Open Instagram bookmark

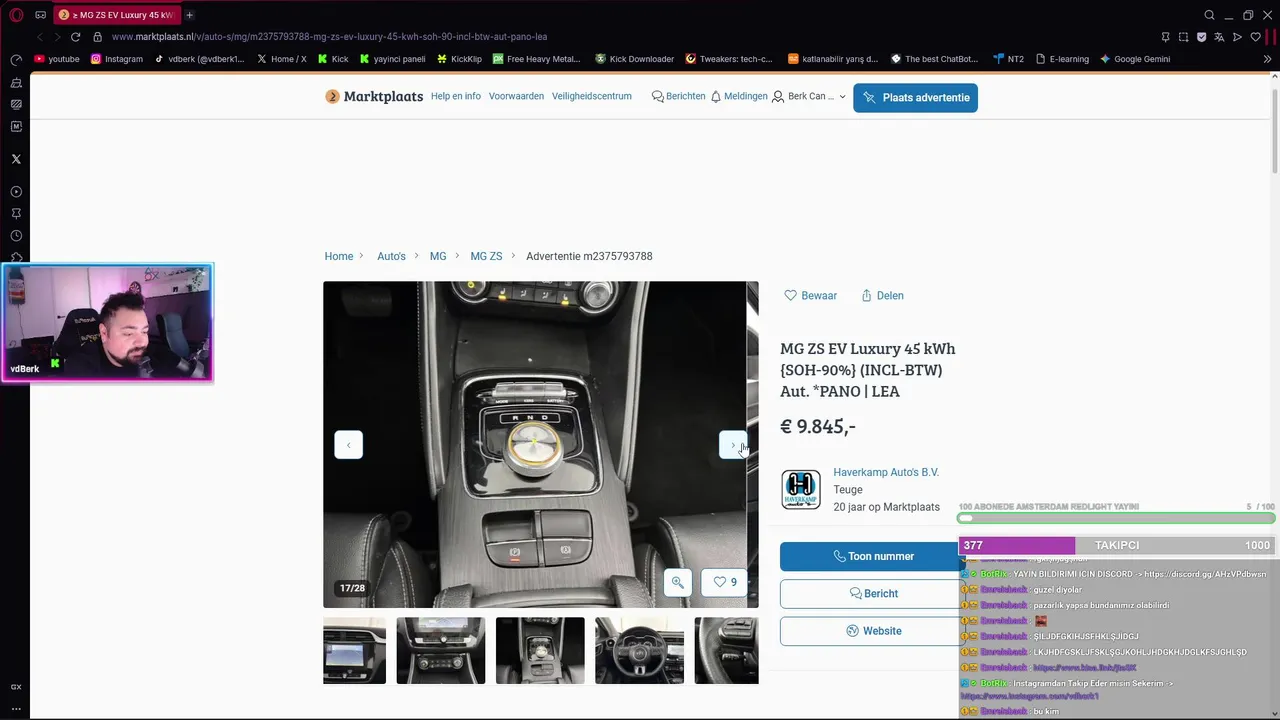117,59
